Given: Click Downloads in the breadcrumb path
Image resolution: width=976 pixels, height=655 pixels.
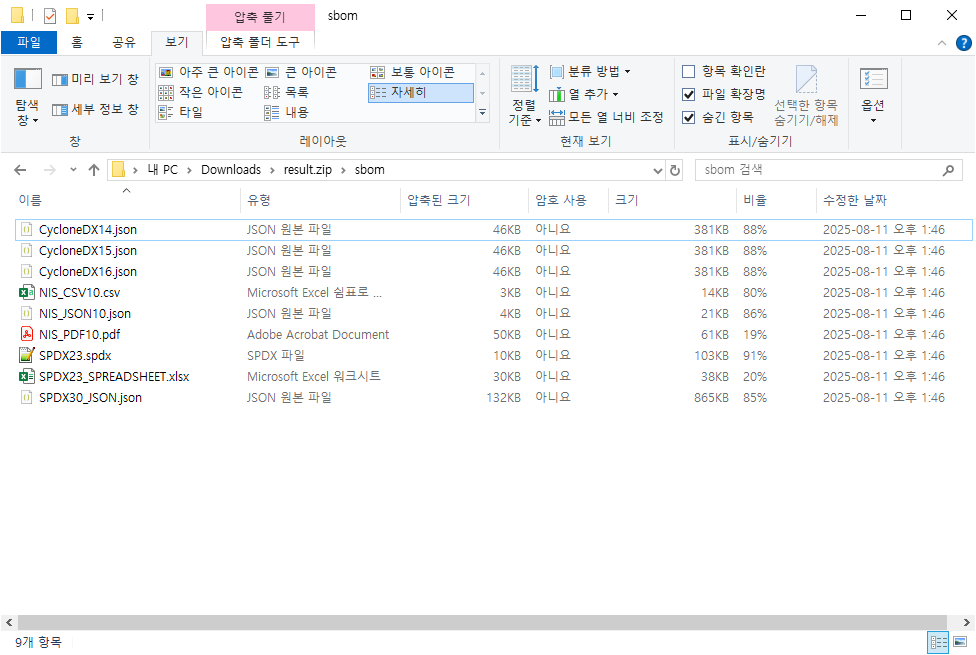Looking at the screenshot, I should coord(230,170).
